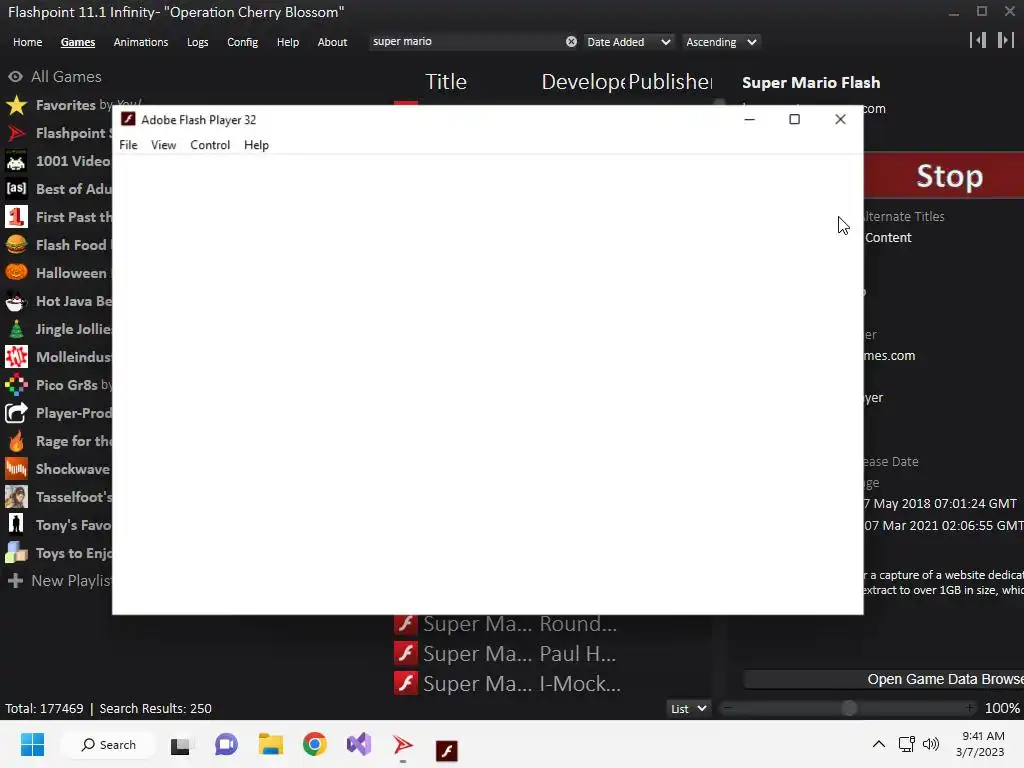
Task: Open the Logs tab
Action: point(197,42)
